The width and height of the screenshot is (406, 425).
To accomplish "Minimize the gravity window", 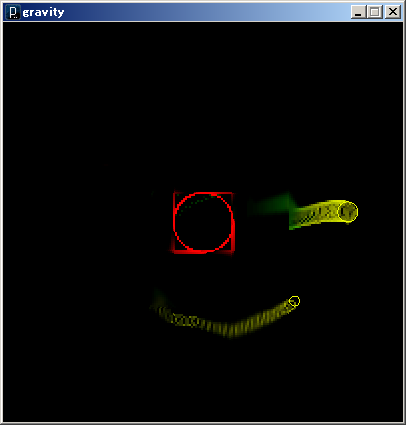I will (x=359, y=12).
